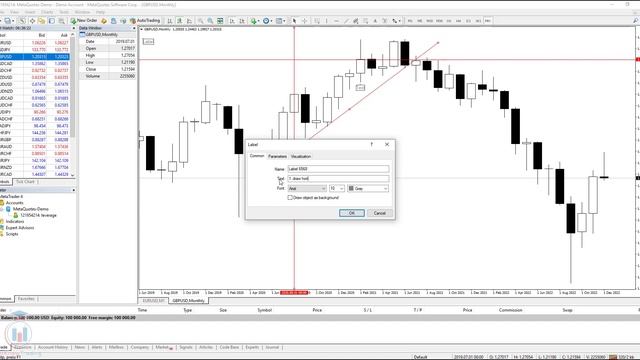This screenshot has width=640, height=360.
Task: Tile chart windows icon
Action: pyautogui.click(x=220, y=20)
